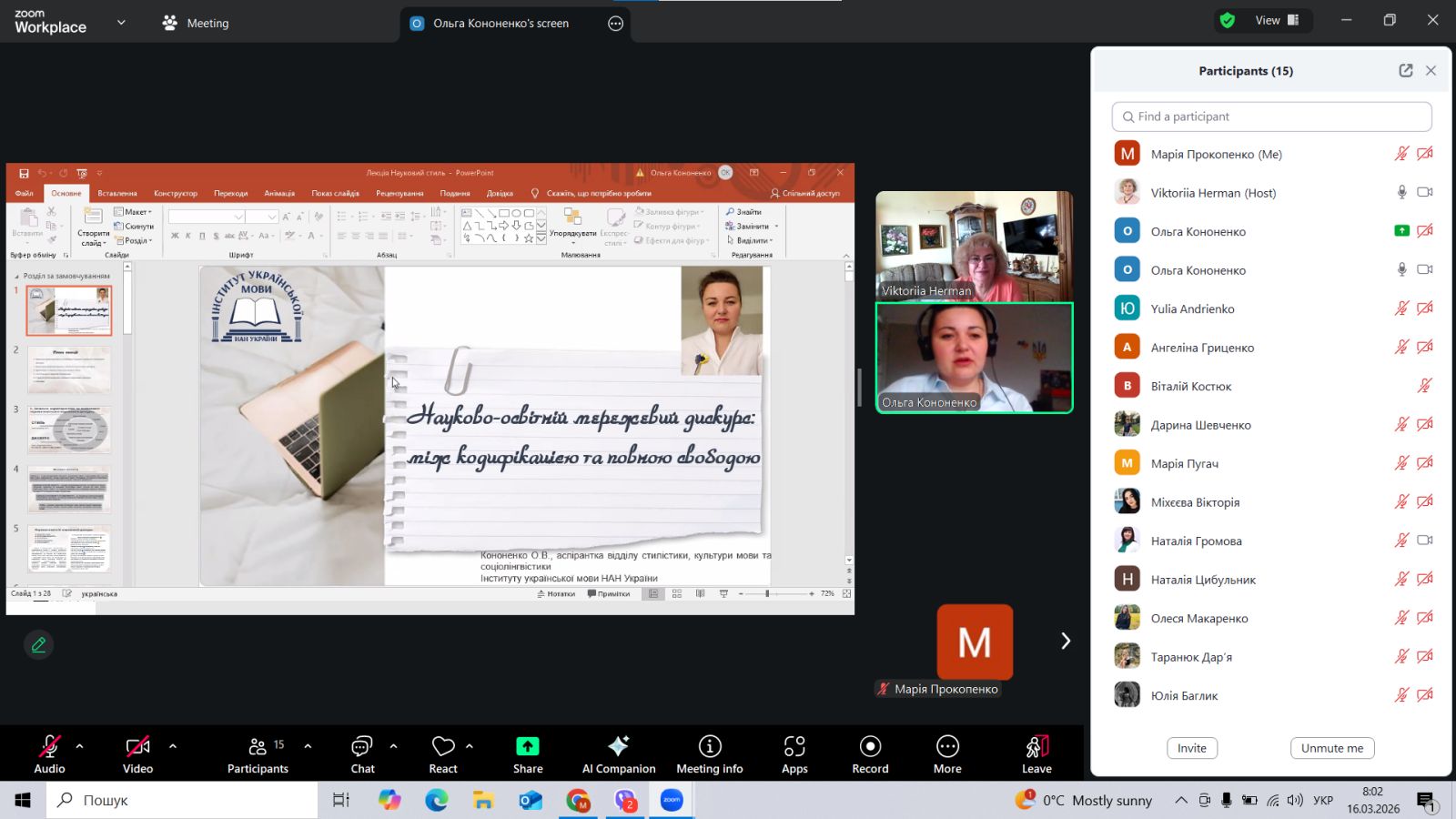Click the annotate pencil icon
The height and width of the screenshot is (819, 1456).
click(x=38, y=644)
